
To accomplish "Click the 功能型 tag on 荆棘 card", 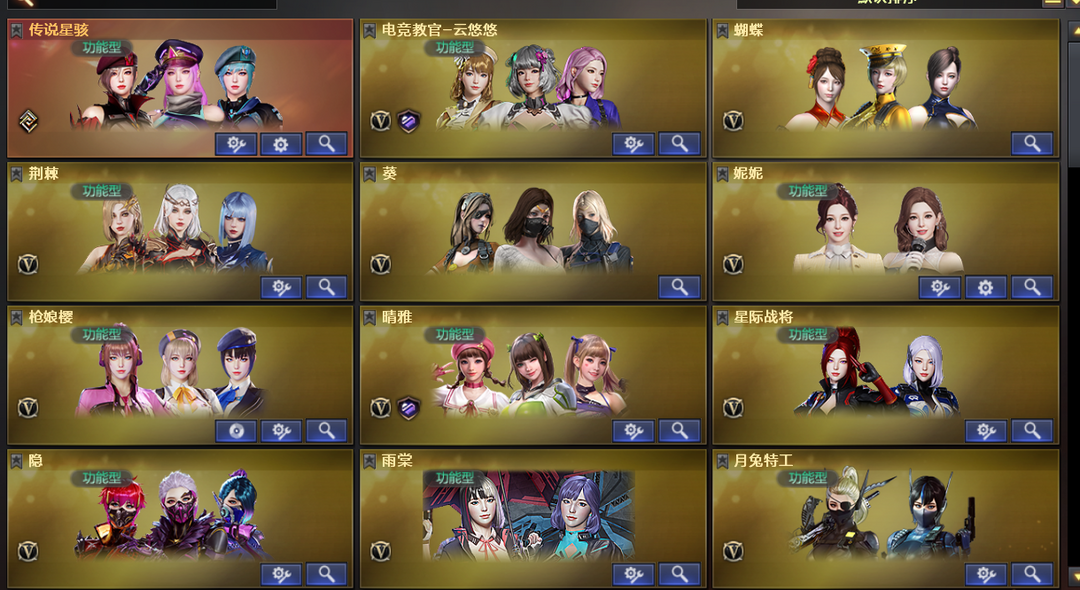I will click(102, 191).
